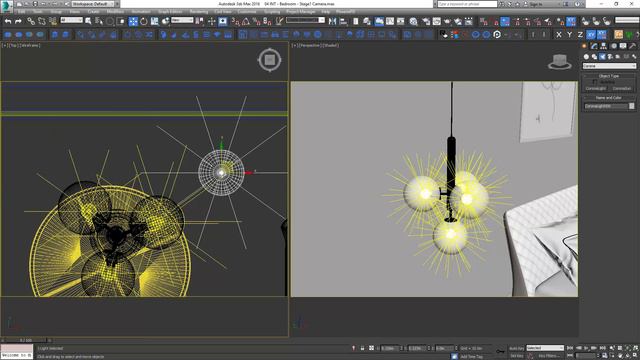
Task: Open the Corona light category dropdown
Action: coord(609,66)
